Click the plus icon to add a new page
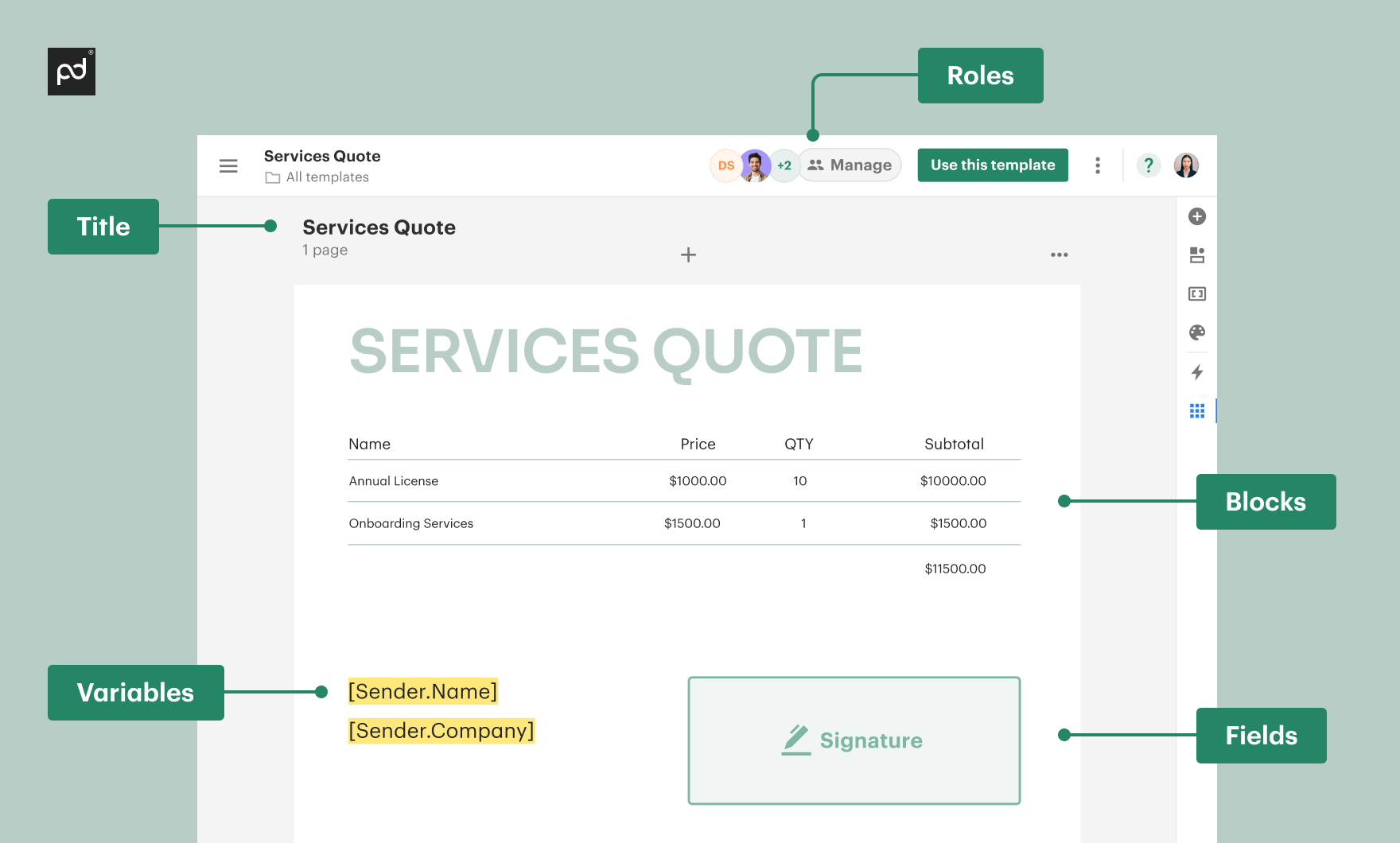Image resolution: width=1400 pixels, height=843 pixels. (x=687, y=254)
